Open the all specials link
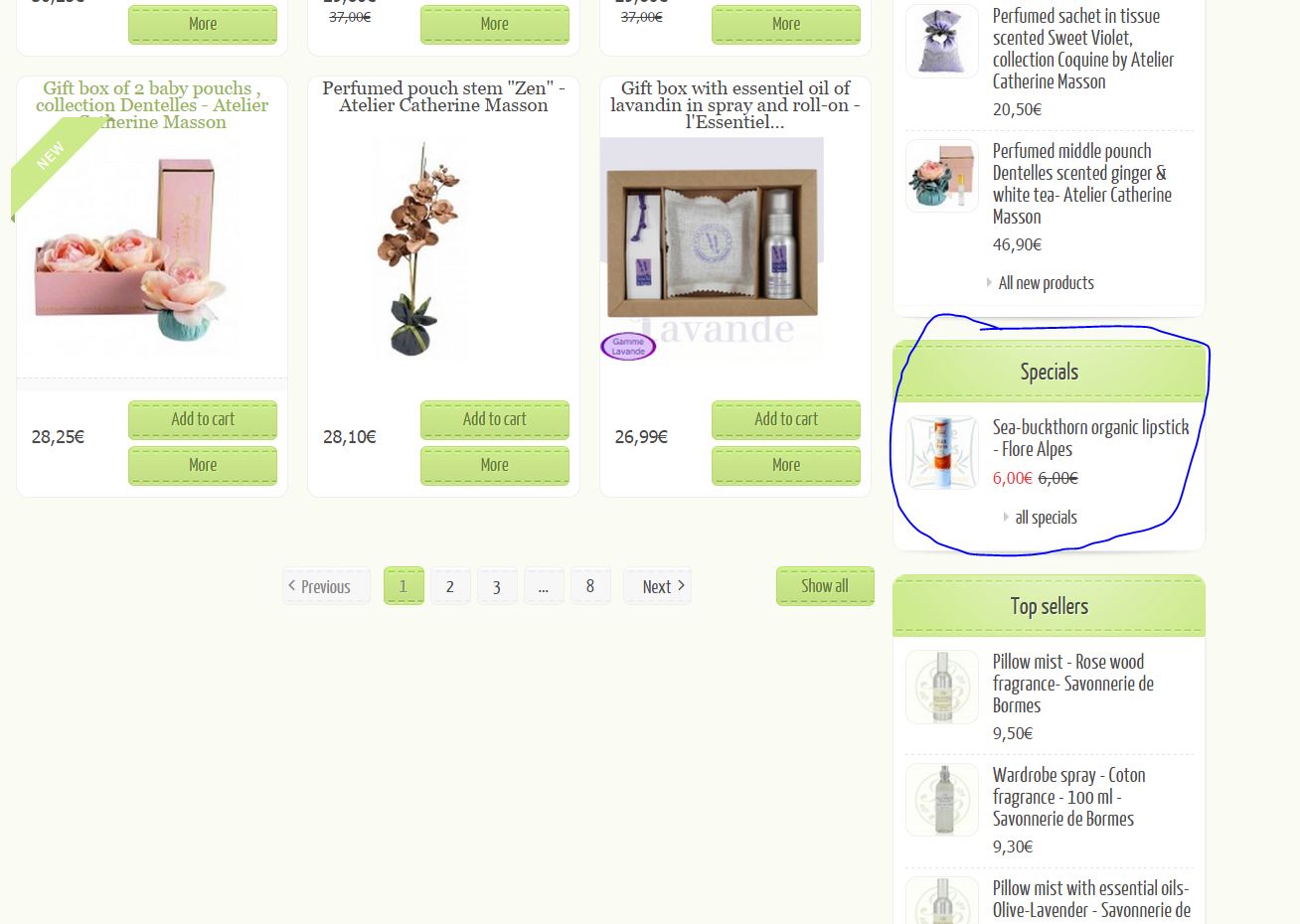 click(x=1046, y=518)
